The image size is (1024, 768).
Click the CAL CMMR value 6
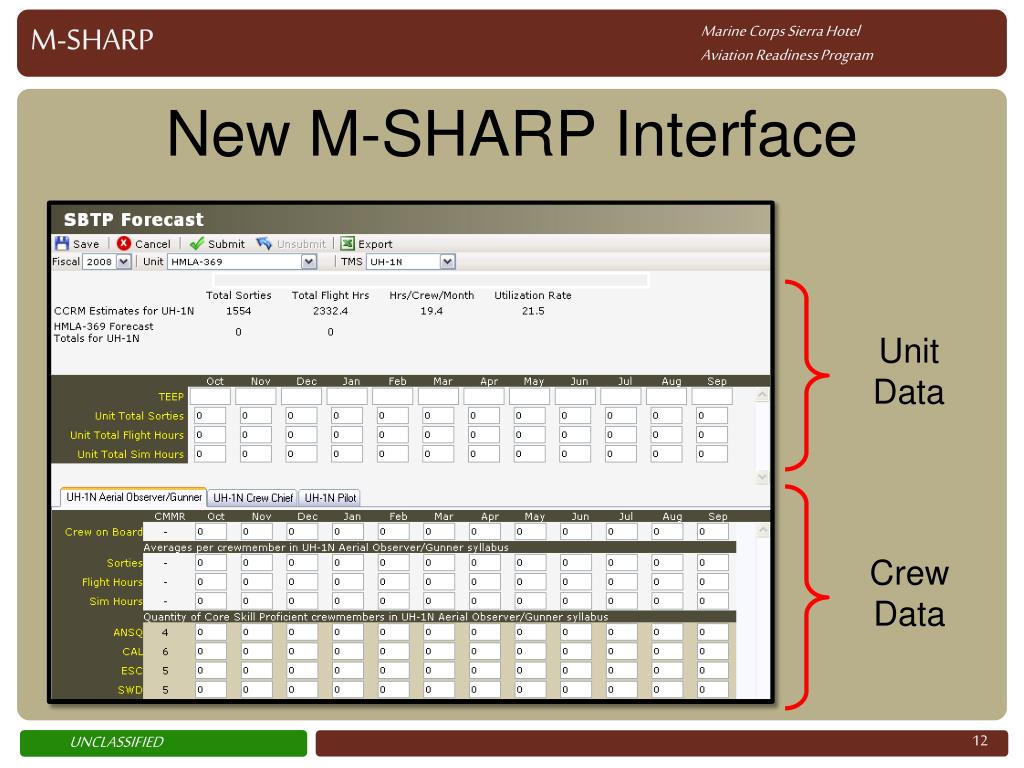tap(165, 651)
